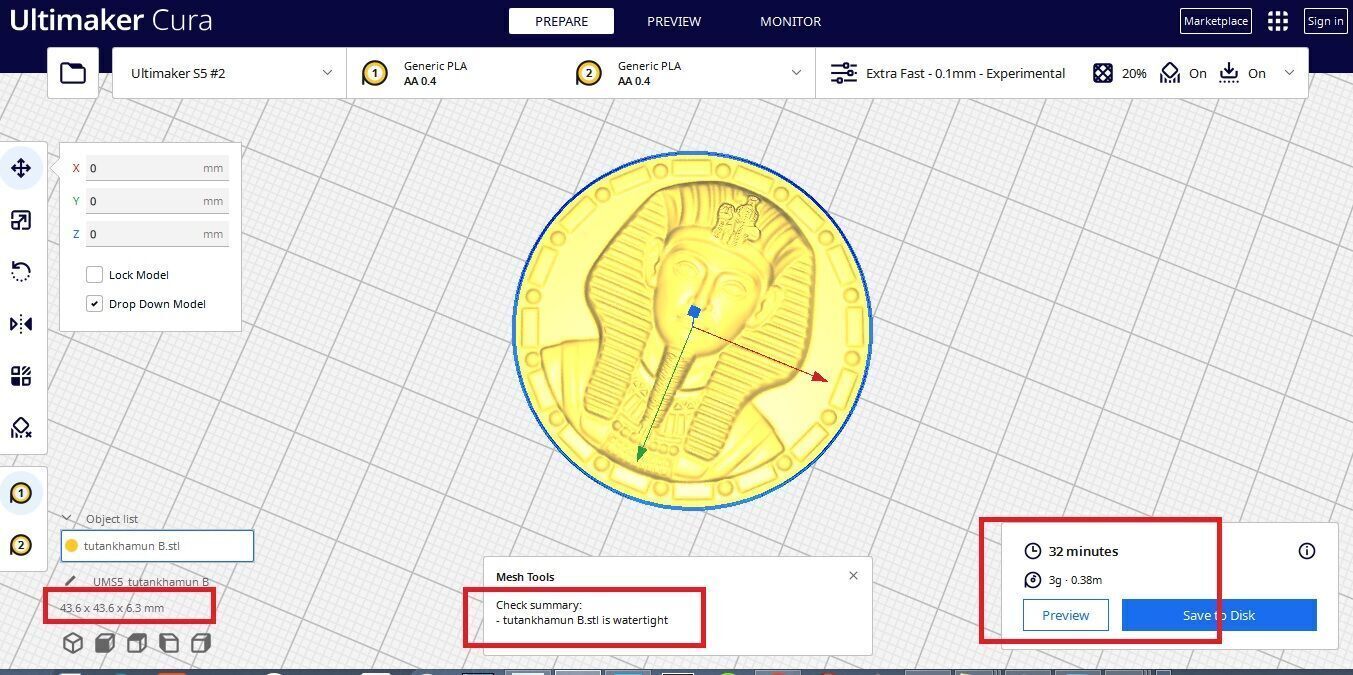Screen dimensions: 1353x675
Task: Click the Extra Fast - 0.1mm - Experimental profile
Action: 965,73
